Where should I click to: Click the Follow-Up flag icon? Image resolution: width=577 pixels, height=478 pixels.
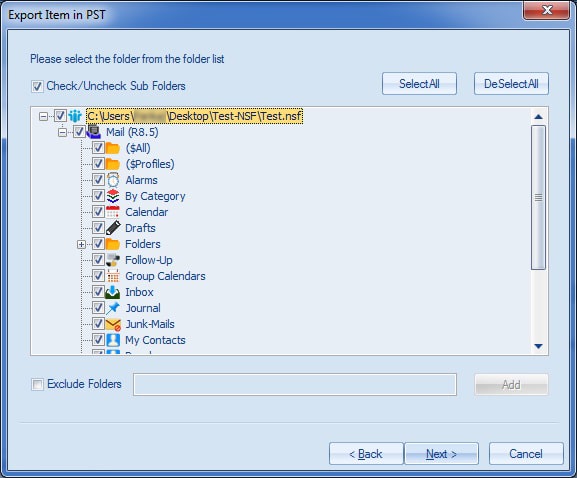113,260
